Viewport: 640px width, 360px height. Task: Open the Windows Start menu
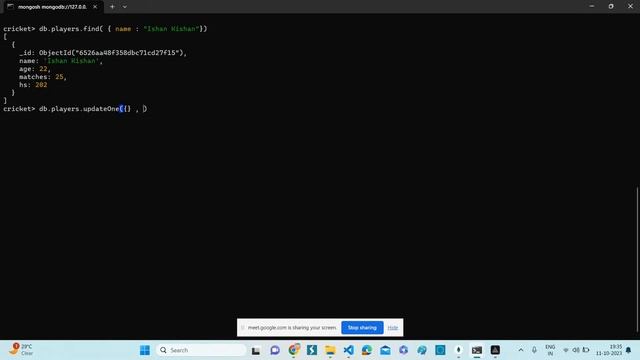[145, 350]
